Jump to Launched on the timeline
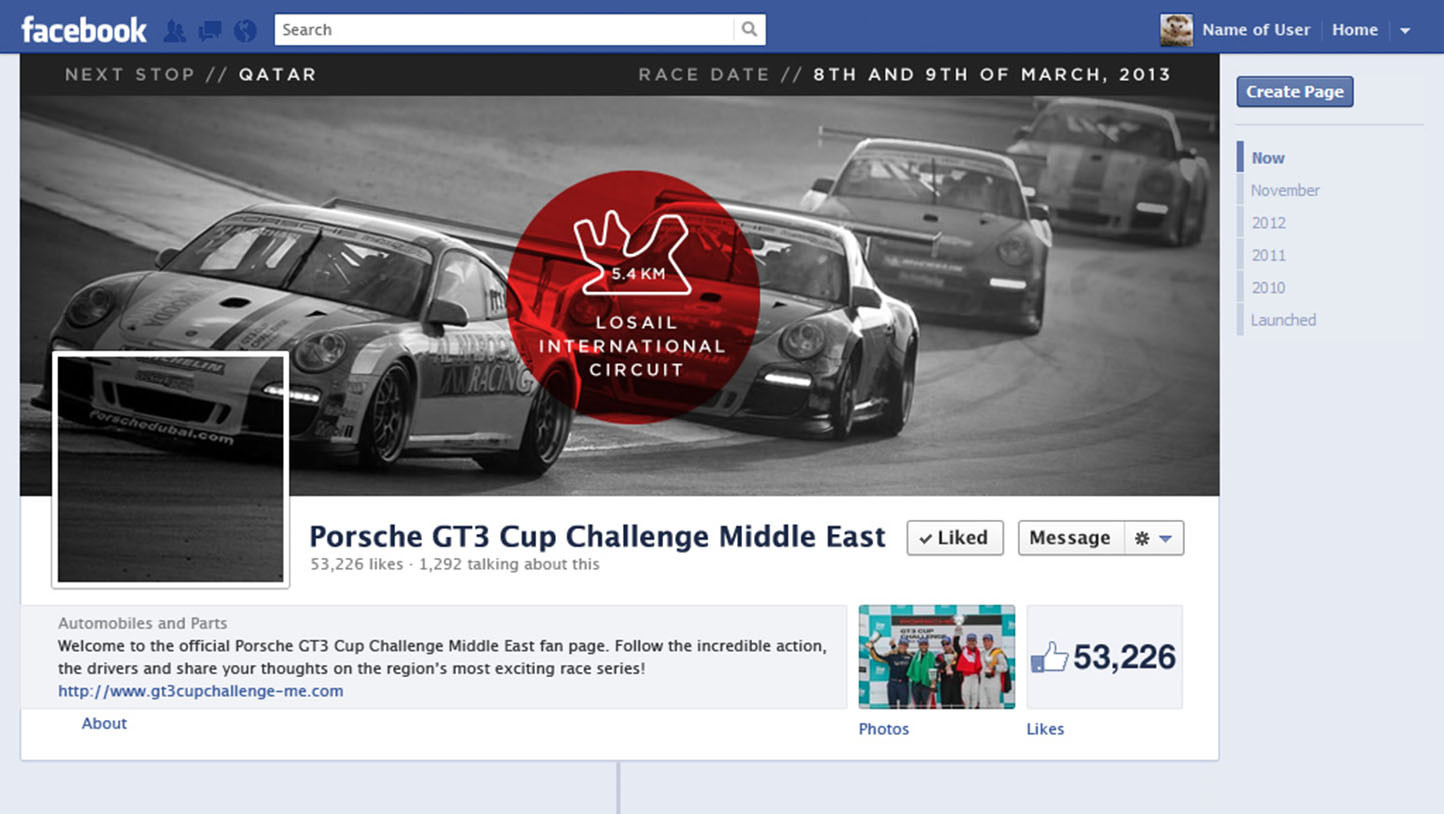Image resolution: width=1444 pixels, height=814 pixels. [x=1283, y=320]
